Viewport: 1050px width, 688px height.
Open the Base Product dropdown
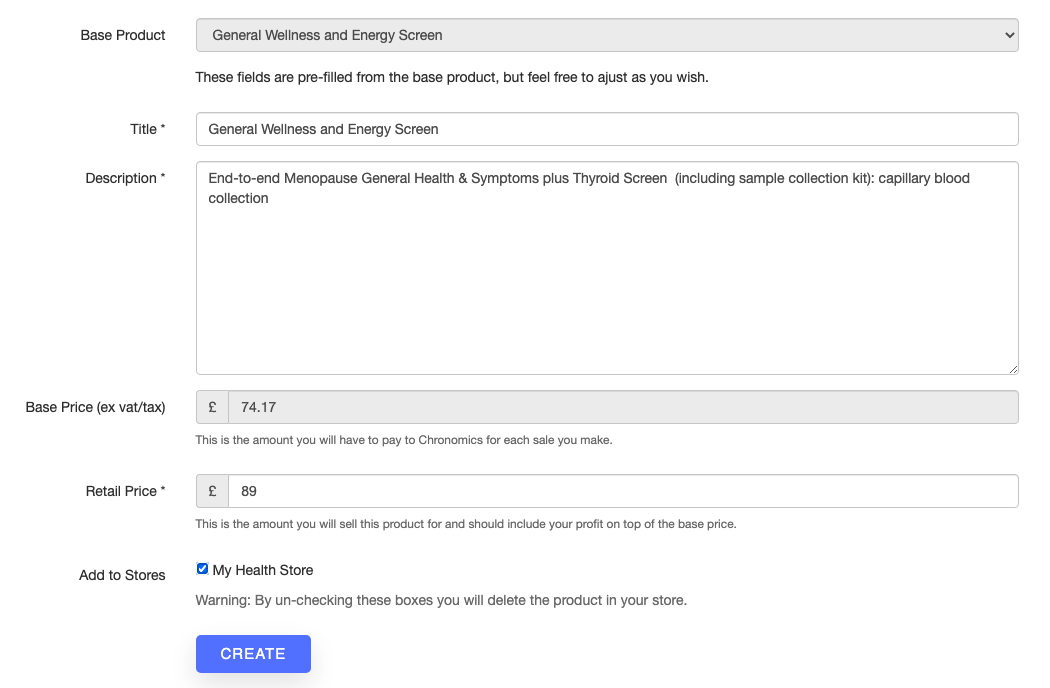607,35
